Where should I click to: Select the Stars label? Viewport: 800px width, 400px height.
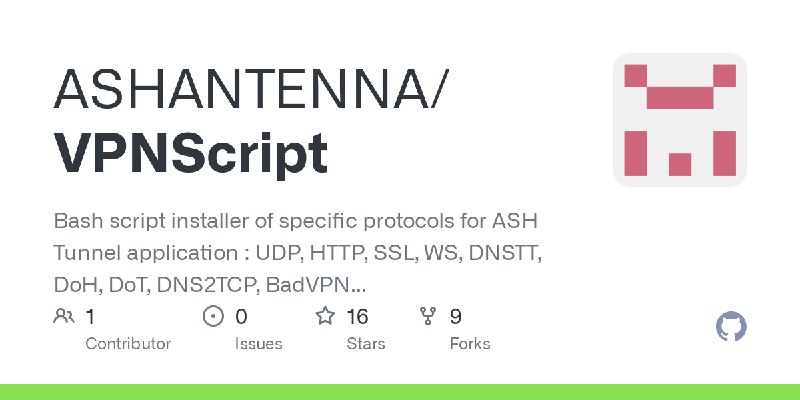366,344
